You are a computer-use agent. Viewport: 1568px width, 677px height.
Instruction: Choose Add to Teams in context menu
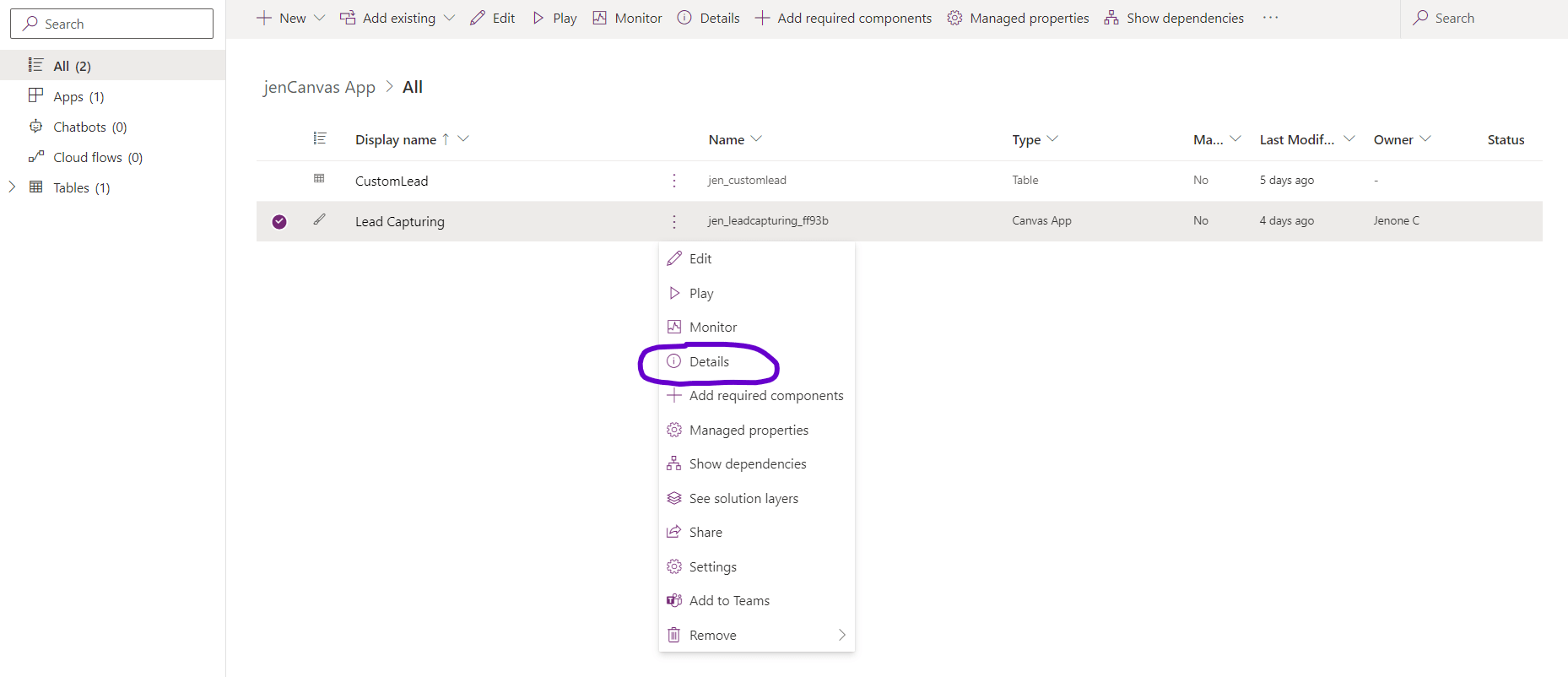[x=757, y=600]
